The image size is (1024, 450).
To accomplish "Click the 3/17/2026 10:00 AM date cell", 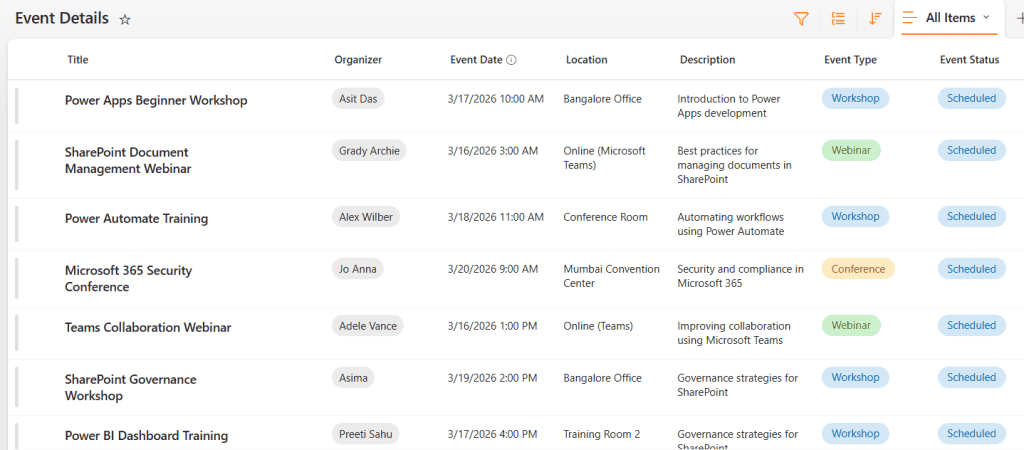I will tap(496, 99).
